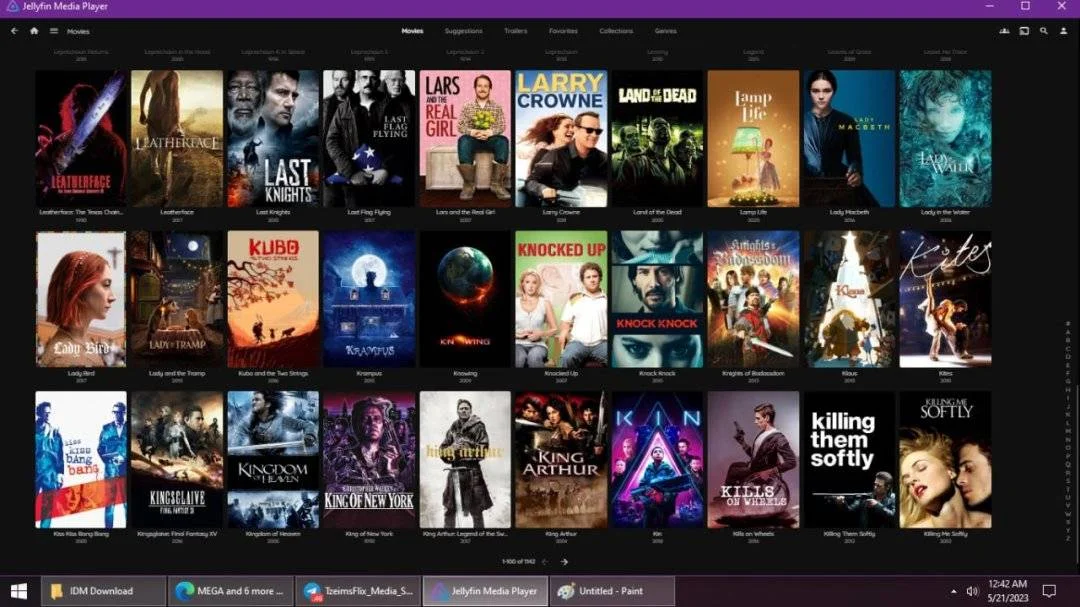The width and height of the screenshot is (1080, 607).
Task: Open the Klaus poster
Action: tap(849, 299)
